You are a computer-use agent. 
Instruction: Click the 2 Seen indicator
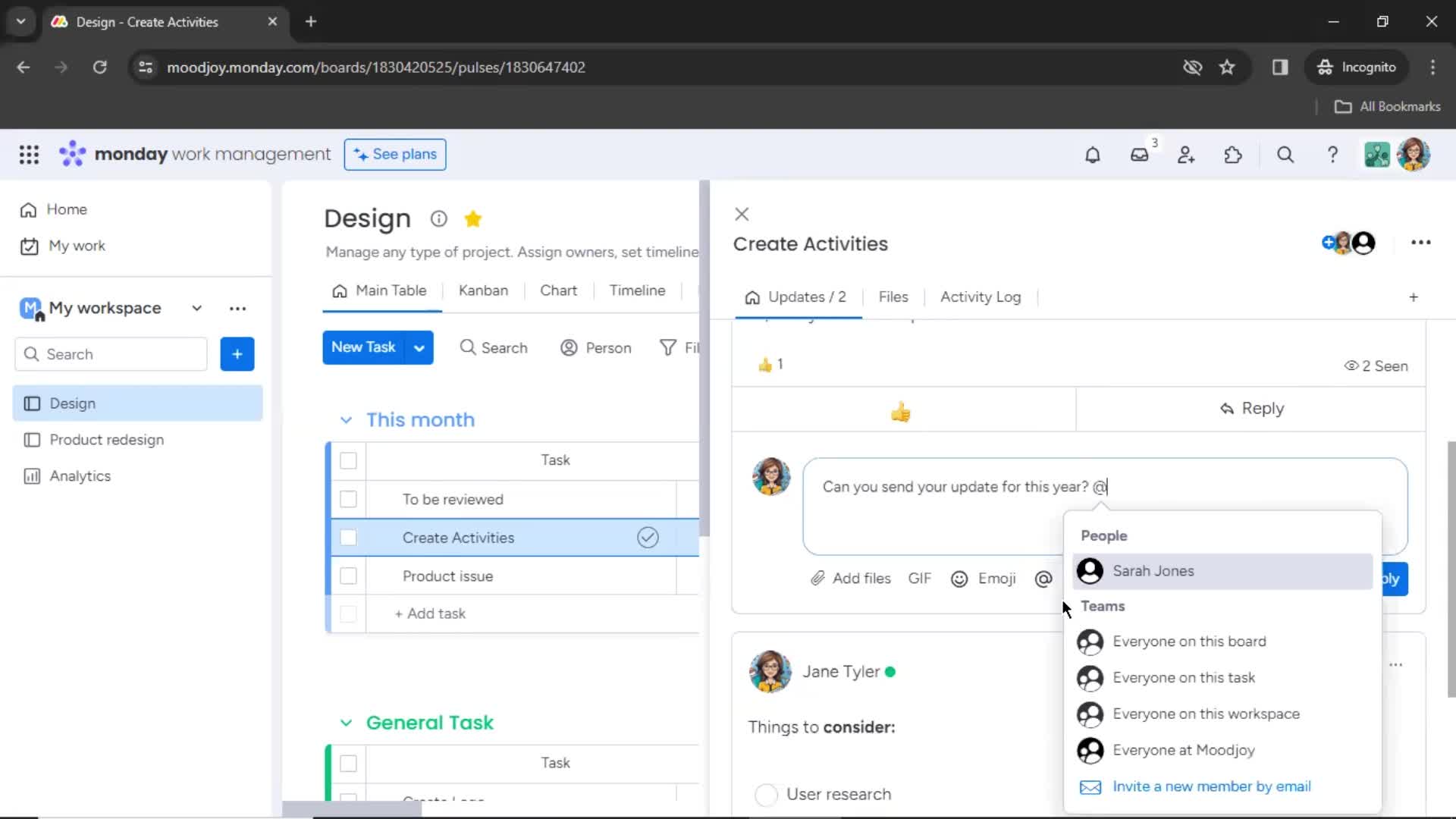[1376, 366]
